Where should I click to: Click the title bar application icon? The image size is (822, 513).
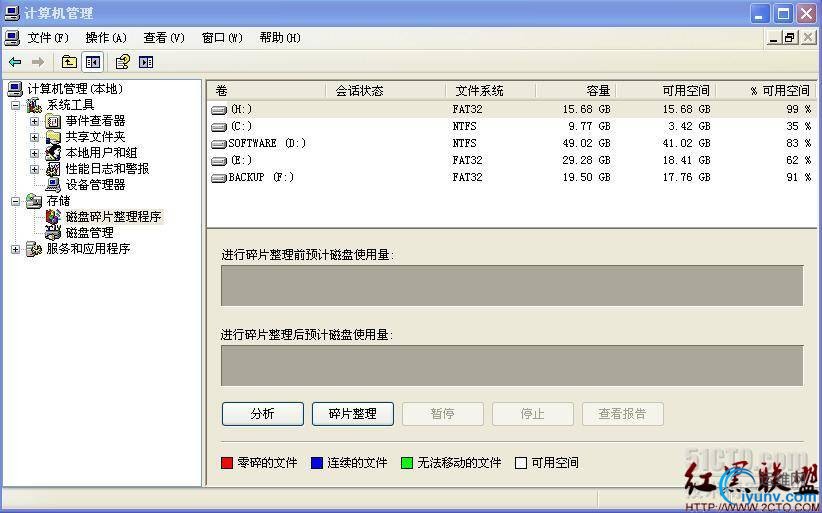(12, 13)
